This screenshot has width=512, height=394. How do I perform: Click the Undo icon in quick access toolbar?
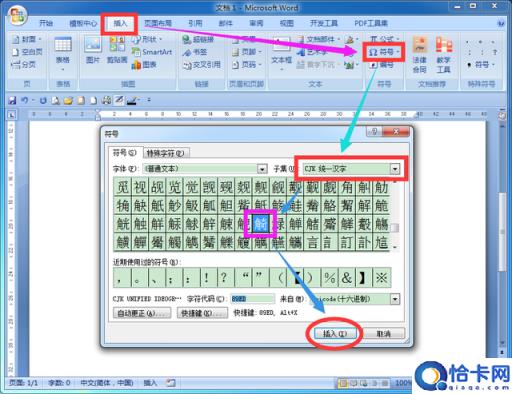24,100
